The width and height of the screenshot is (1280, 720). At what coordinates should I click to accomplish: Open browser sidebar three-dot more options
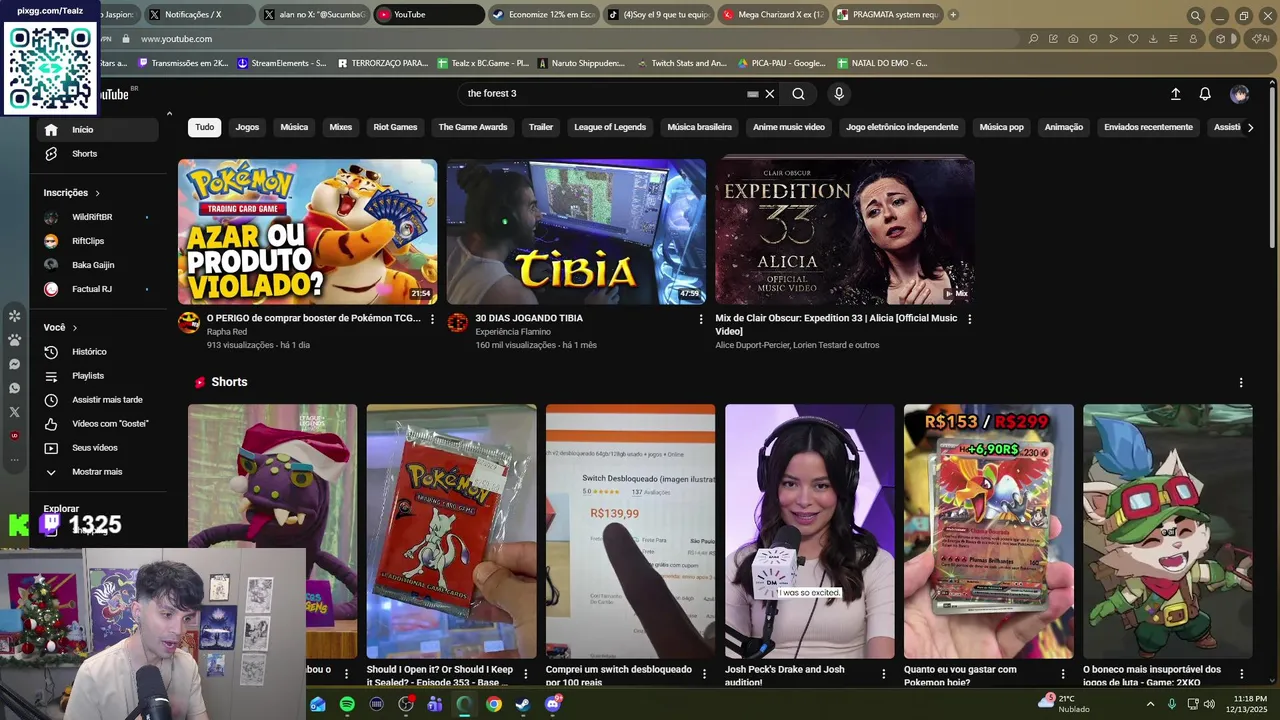click(14, 460)
